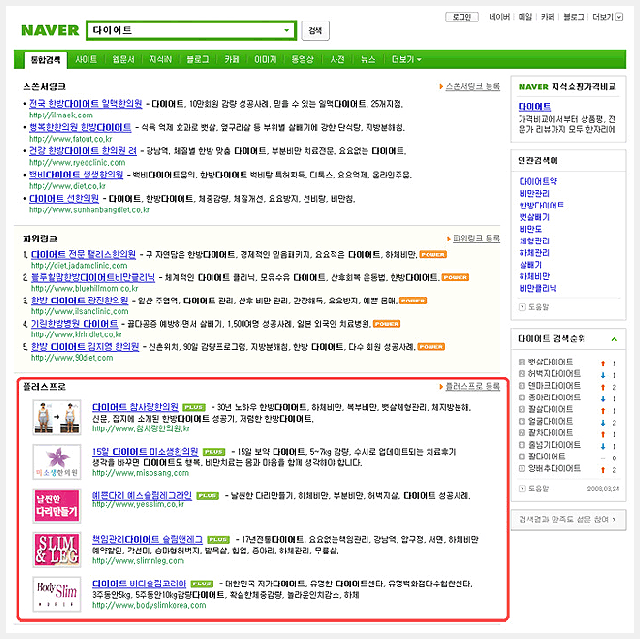
Task: Open the 카페 top link
Action: click(547, 17)
